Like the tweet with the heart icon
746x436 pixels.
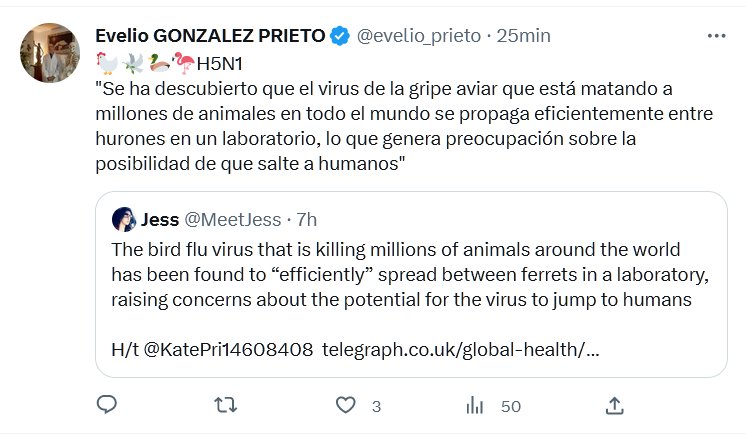click(346, 405)
